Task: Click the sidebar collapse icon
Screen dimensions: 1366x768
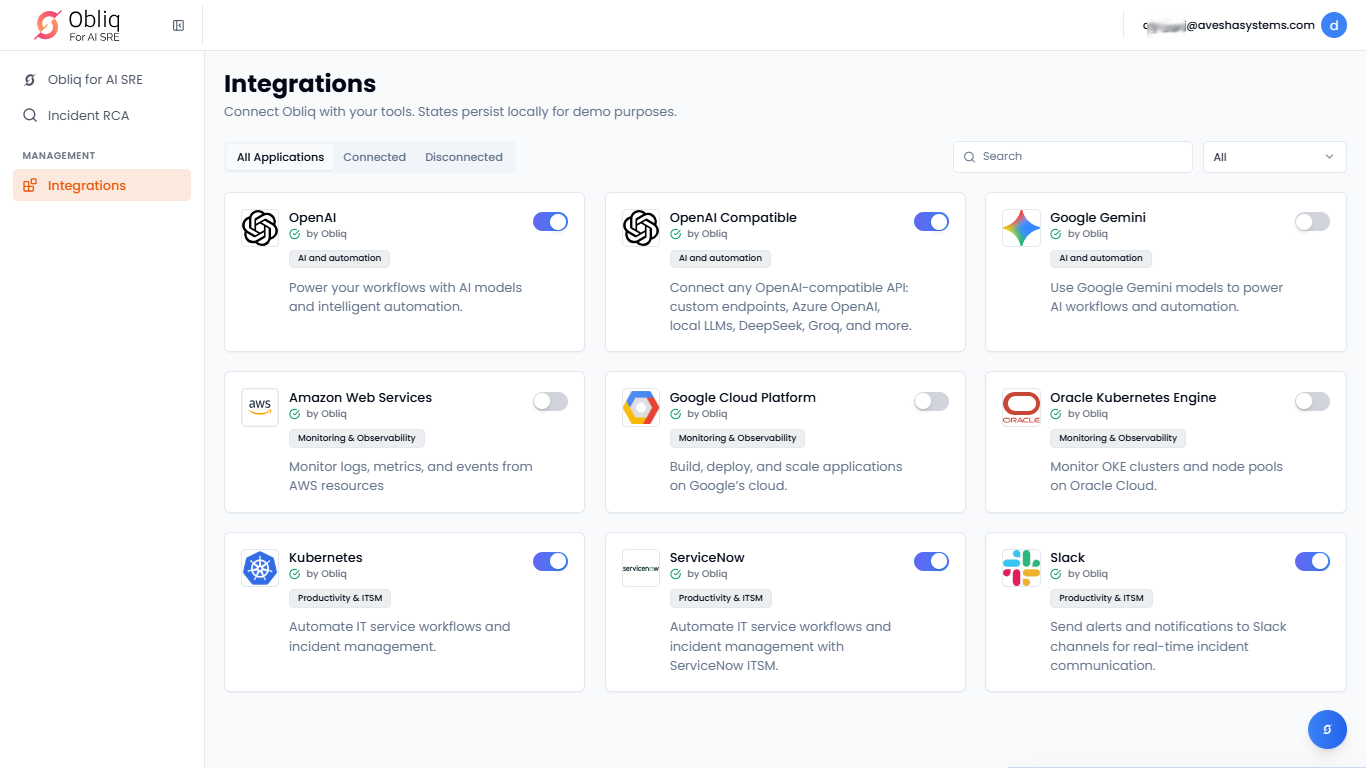Action: [178, 25]
